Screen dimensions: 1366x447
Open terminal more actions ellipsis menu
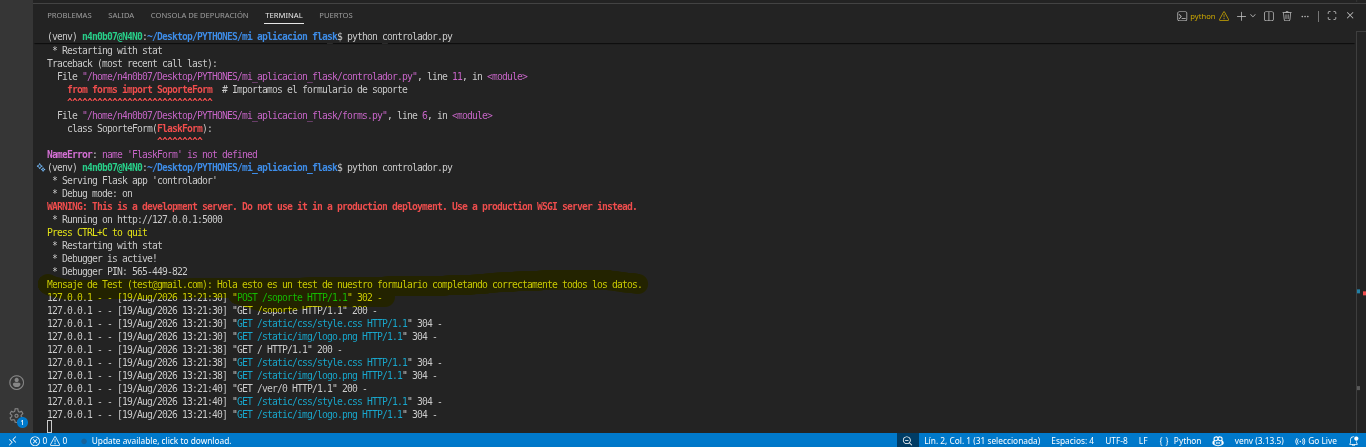[1305, 16]
